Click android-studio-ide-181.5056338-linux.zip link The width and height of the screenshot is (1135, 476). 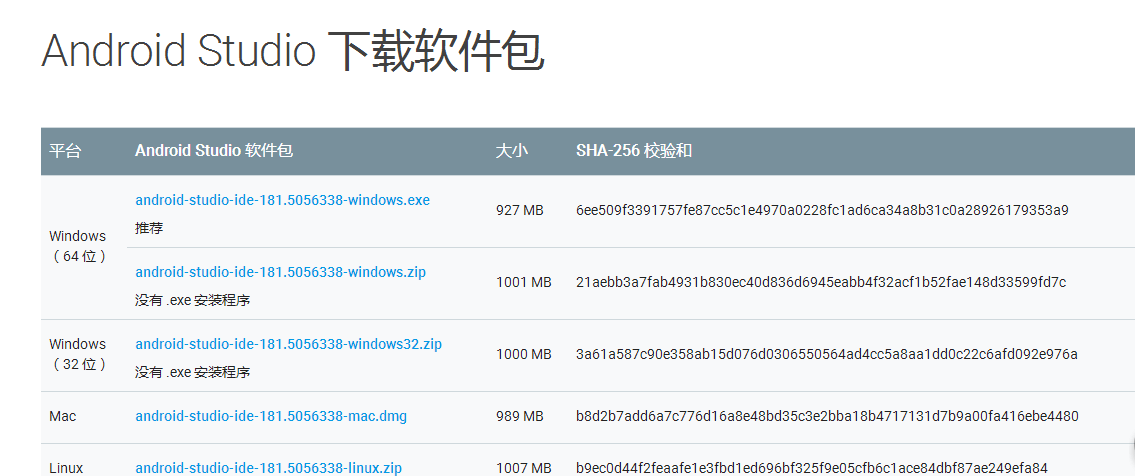point(269,468)
